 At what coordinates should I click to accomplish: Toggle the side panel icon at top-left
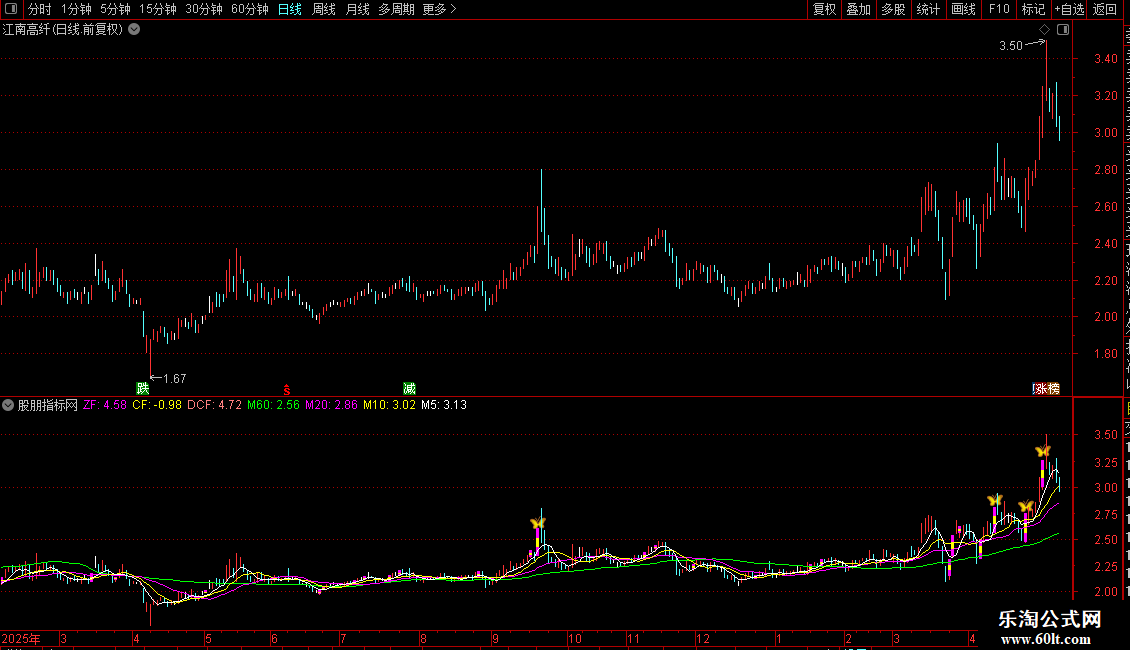[11, 9]
